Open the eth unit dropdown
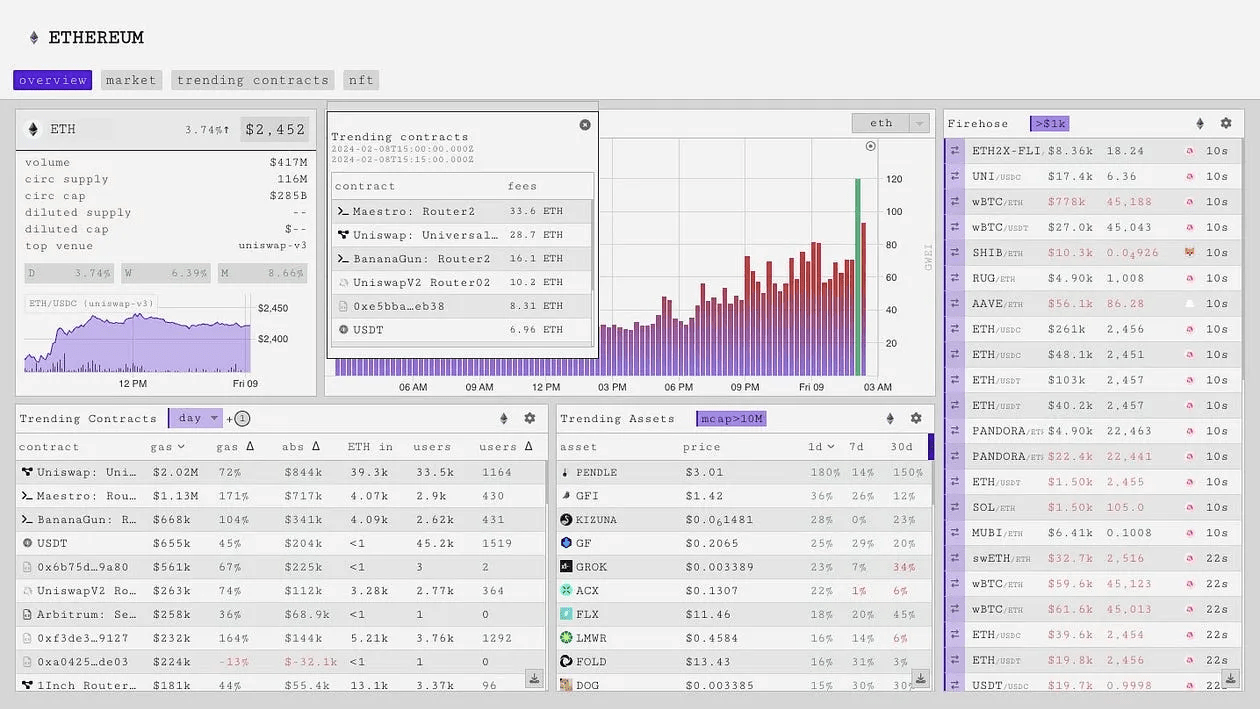This screenshot has height=709, width=1260. [x=891, y=123]
